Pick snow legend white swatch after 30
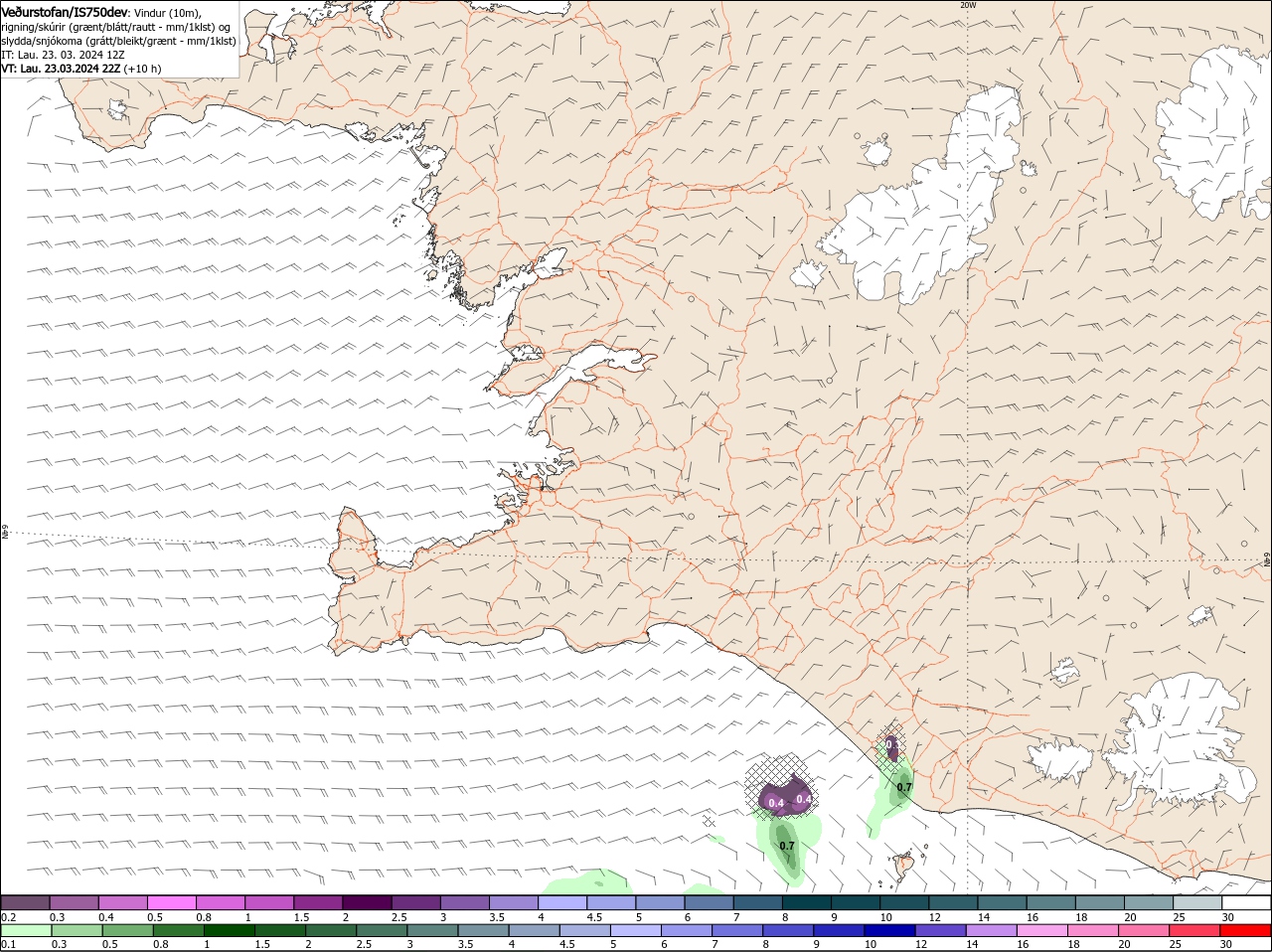The image size is (1272, 952). click(x=1246, y=902)
